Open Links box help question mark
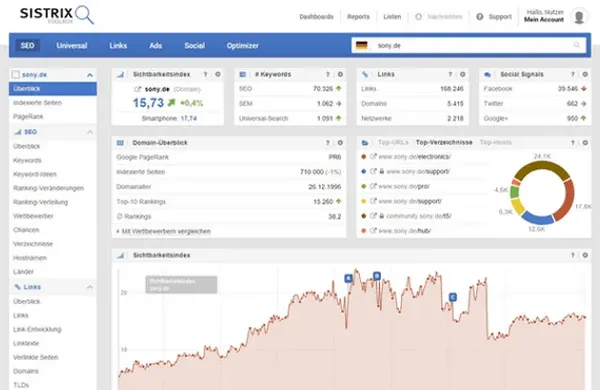Screen dimensions: 600x390 pos(450,74)
